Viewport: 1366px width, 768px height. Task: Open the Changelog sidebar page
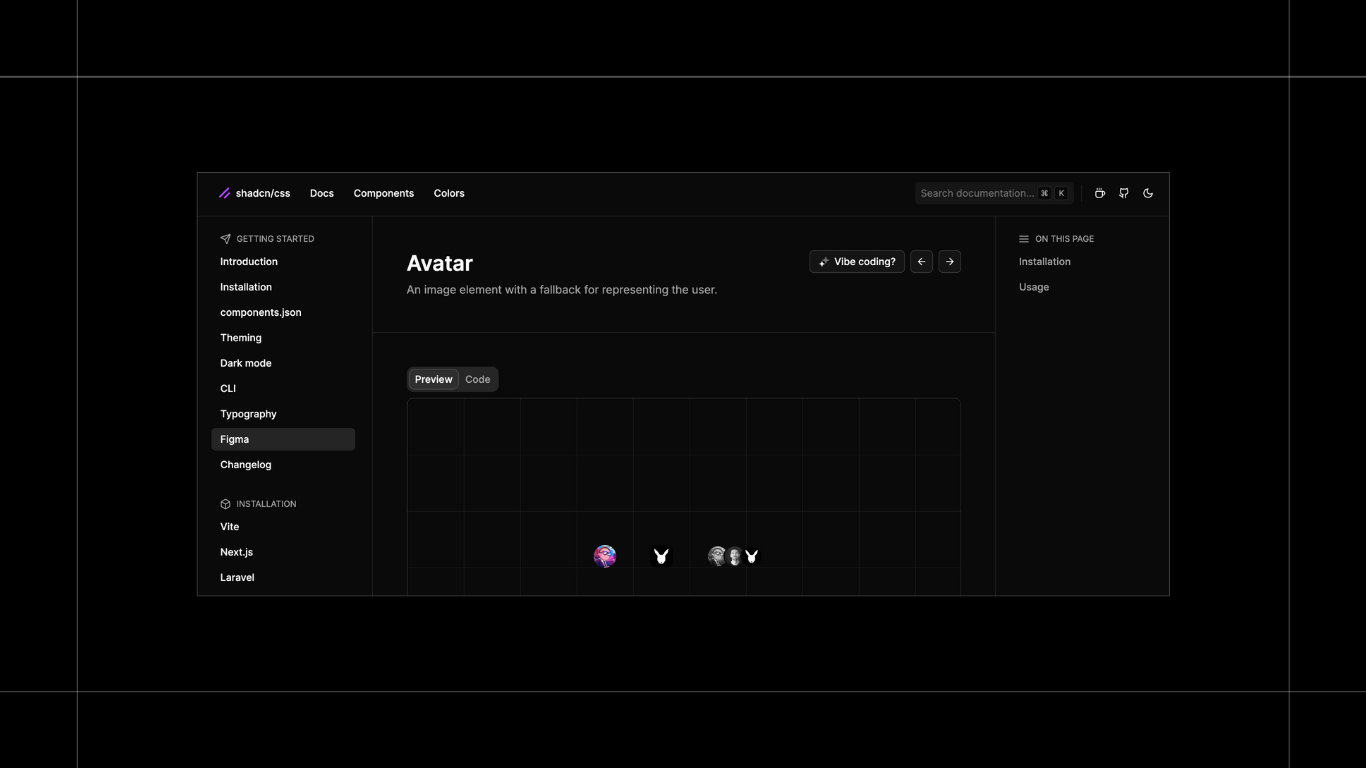246,465
